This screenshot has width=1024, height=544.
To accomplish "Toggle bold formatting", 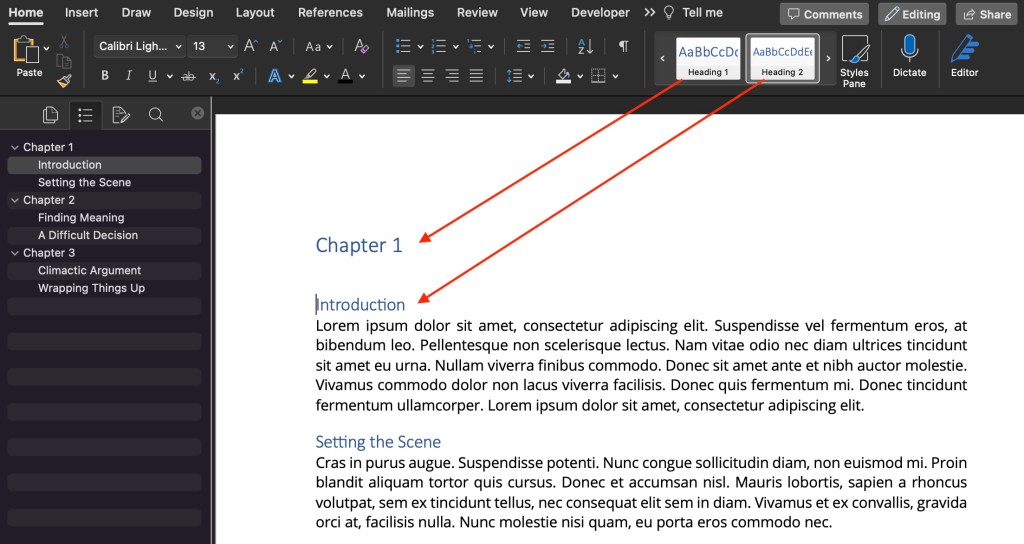I will click(x=105, y=76).
